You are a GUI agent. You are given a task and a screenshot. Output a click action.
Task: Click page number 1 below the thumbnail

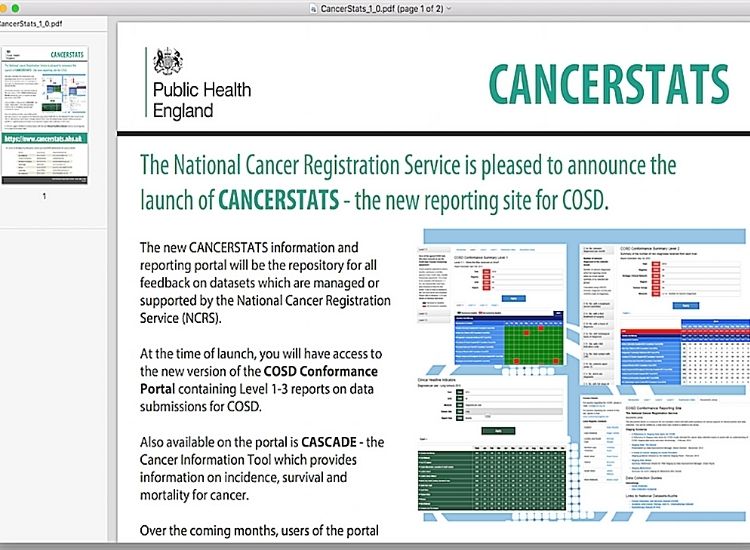coord(44,196)
